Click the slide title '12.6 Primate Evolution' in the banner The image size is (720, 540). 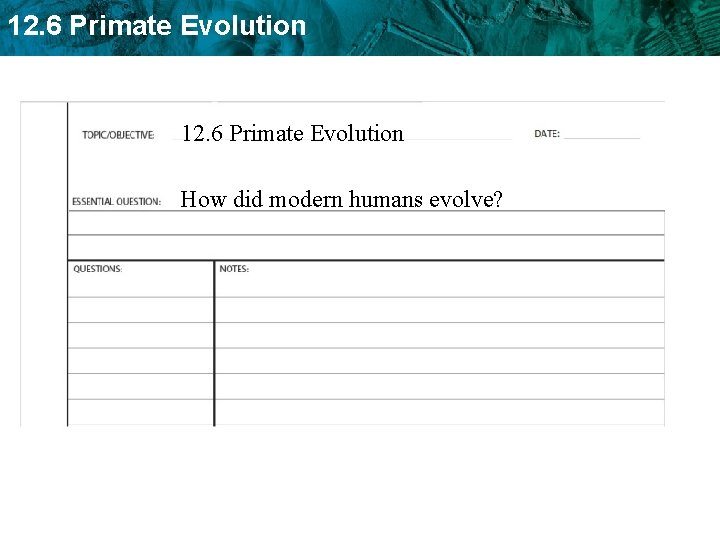(x=157, y=25)
